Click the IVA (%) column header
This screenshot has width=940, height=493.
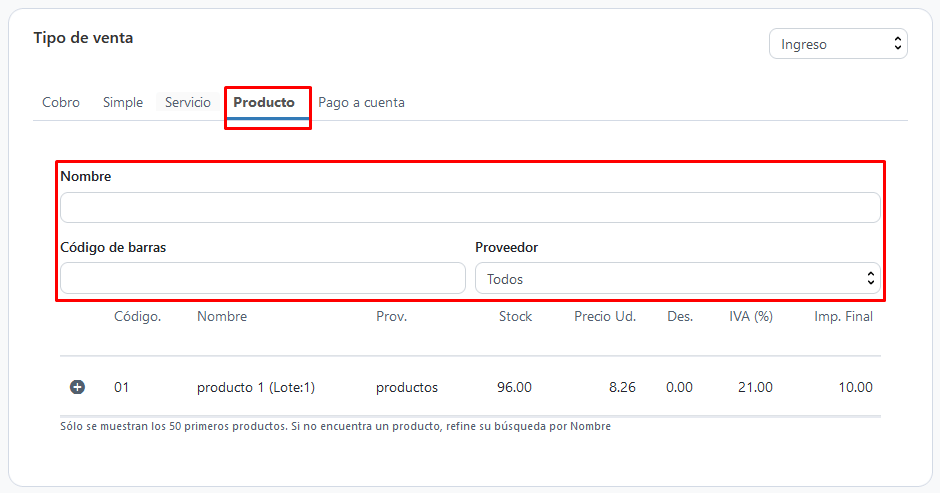751,316
